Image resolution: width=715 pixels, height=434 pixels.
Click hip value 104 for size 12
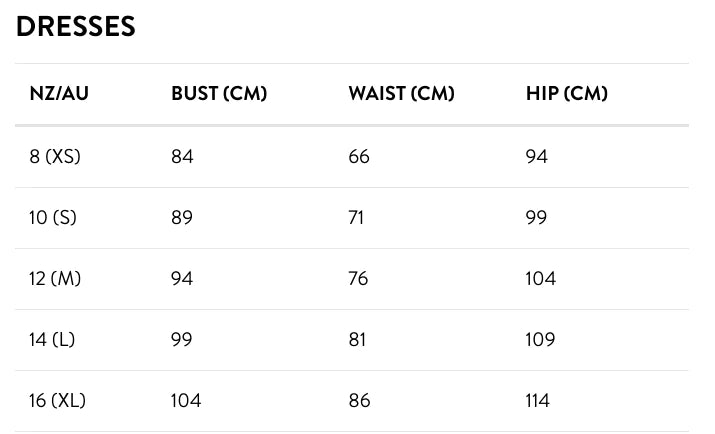coord(541,279)
